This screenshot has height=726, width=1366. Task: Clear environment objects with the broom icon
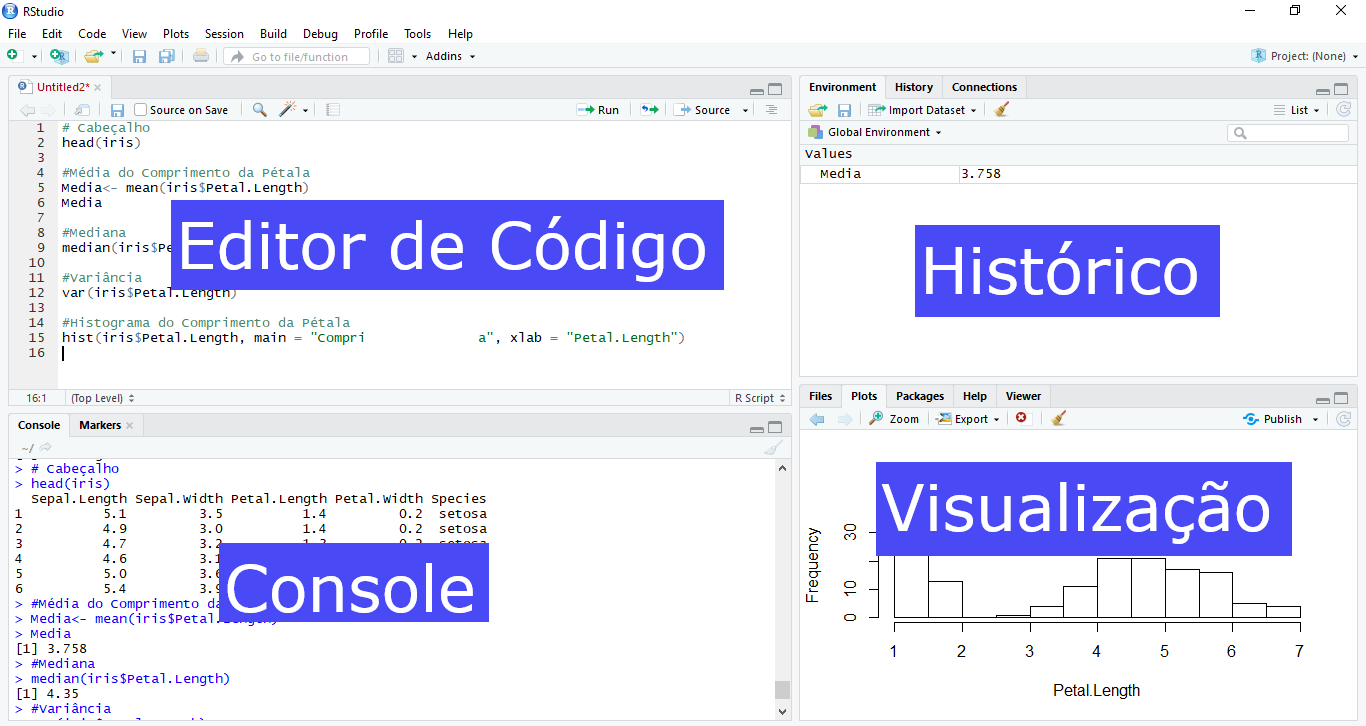[x=1002, y=110]
